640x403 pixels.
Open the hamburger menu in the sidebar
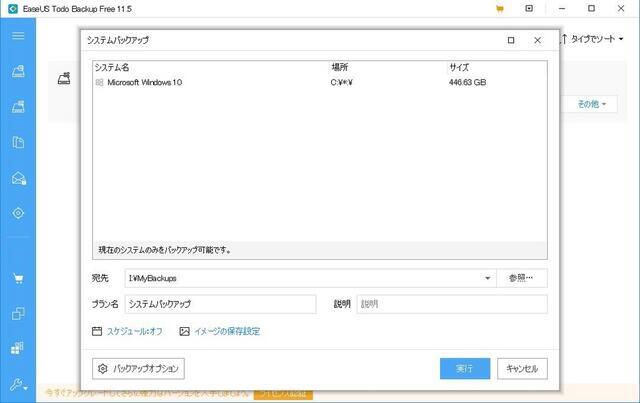coord(18,36)
